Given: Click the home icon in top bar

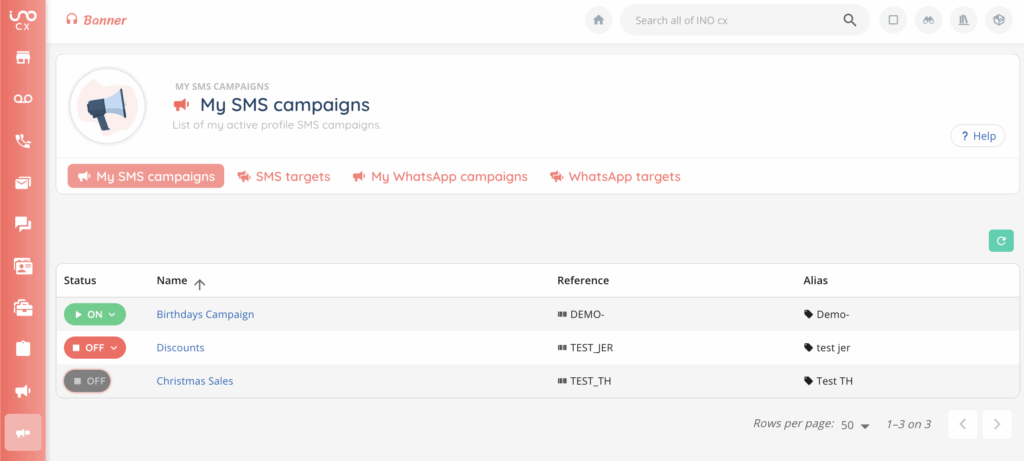Looking at the screenshot, I should click(598, 20).
